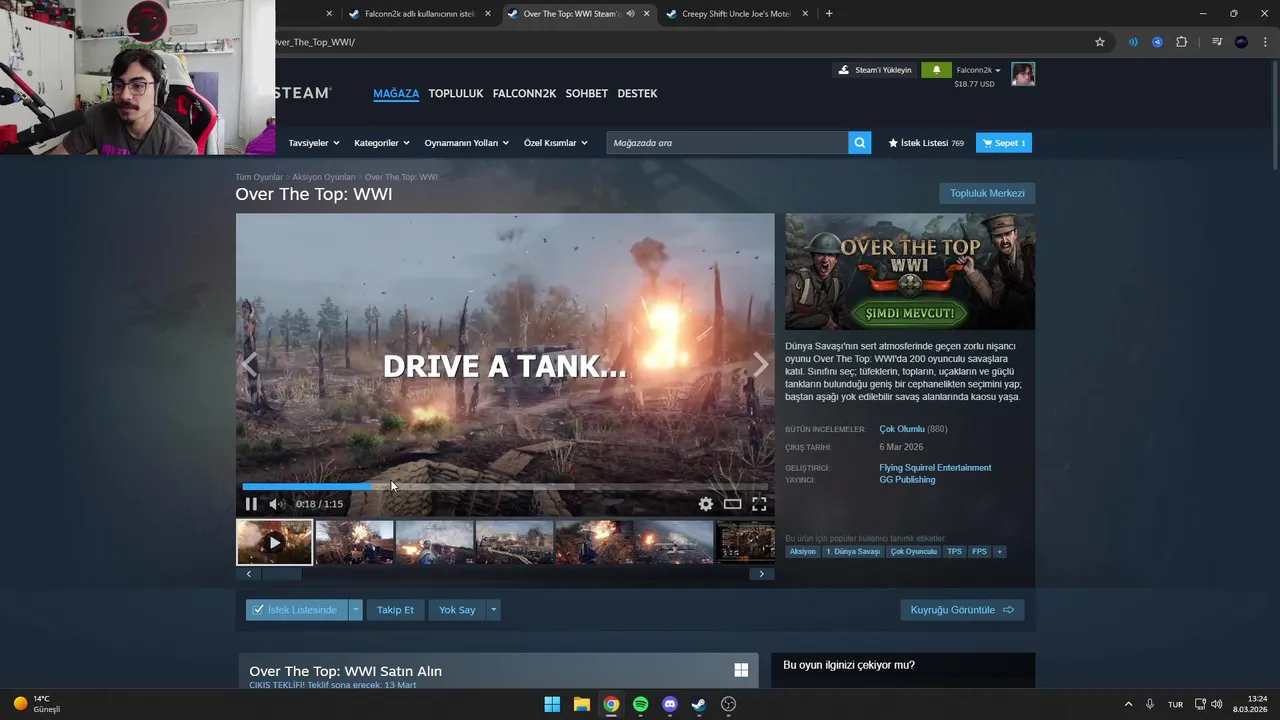Open the DESTEK menu item
The width and height of the screenshot is (1280, 720).
point(637,93)
